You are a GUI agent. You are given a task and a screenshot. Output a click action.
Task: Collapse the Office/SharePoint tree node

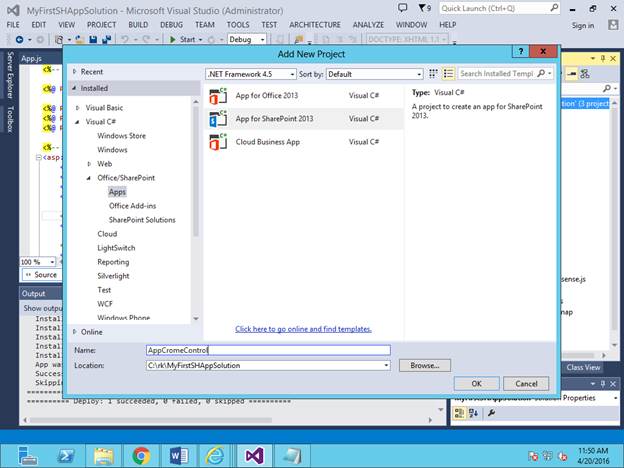coord(90,178)
